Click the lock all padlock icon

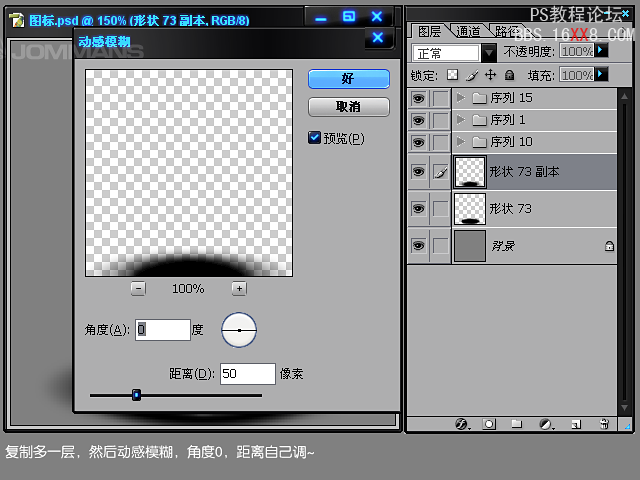(509, 75)
